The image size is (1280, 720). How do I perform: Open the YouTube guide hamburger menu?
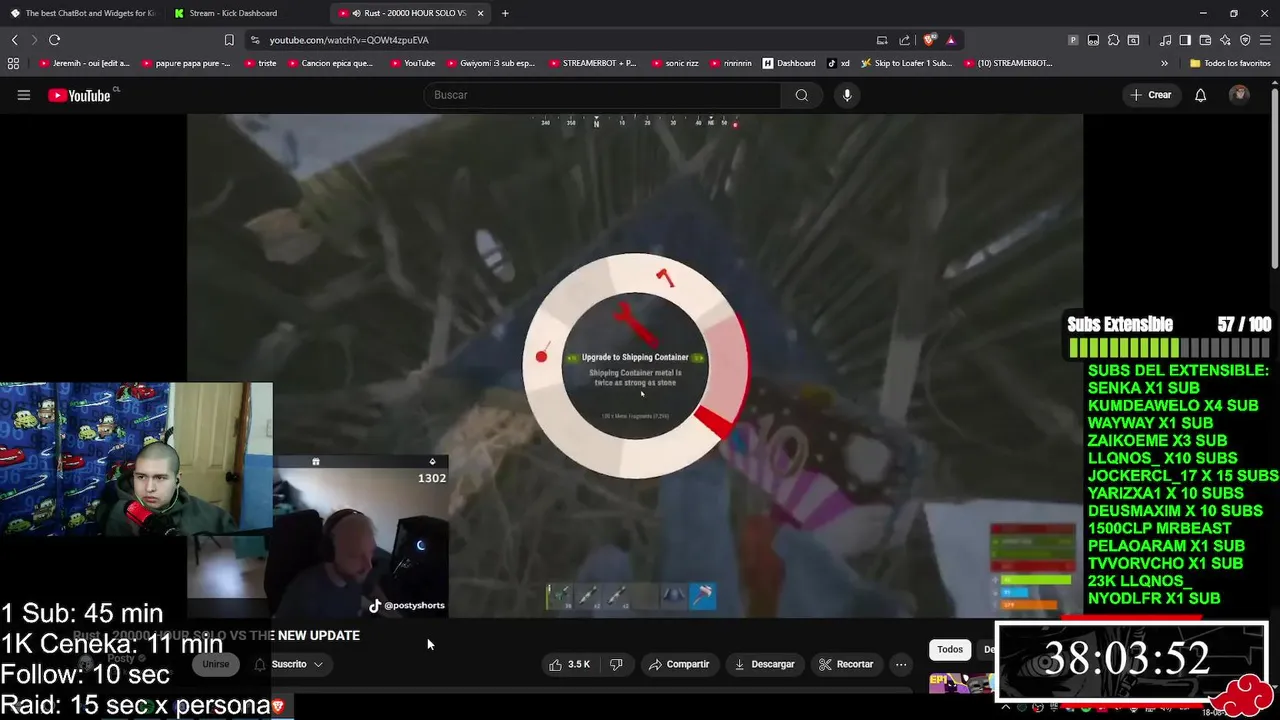(24, 95)
